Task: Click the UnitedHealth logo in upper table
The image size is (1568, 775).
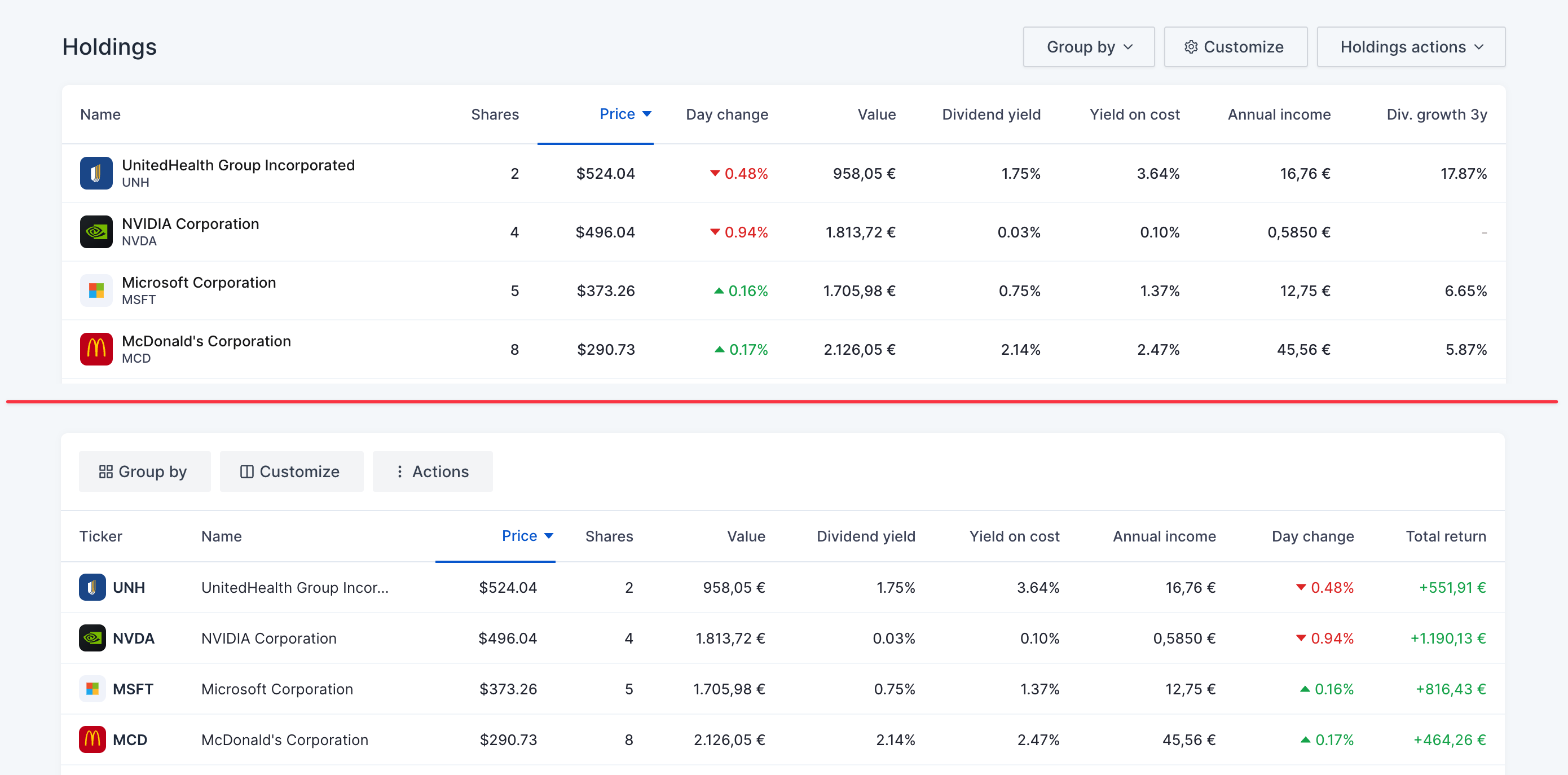Action: coord(96,174)
